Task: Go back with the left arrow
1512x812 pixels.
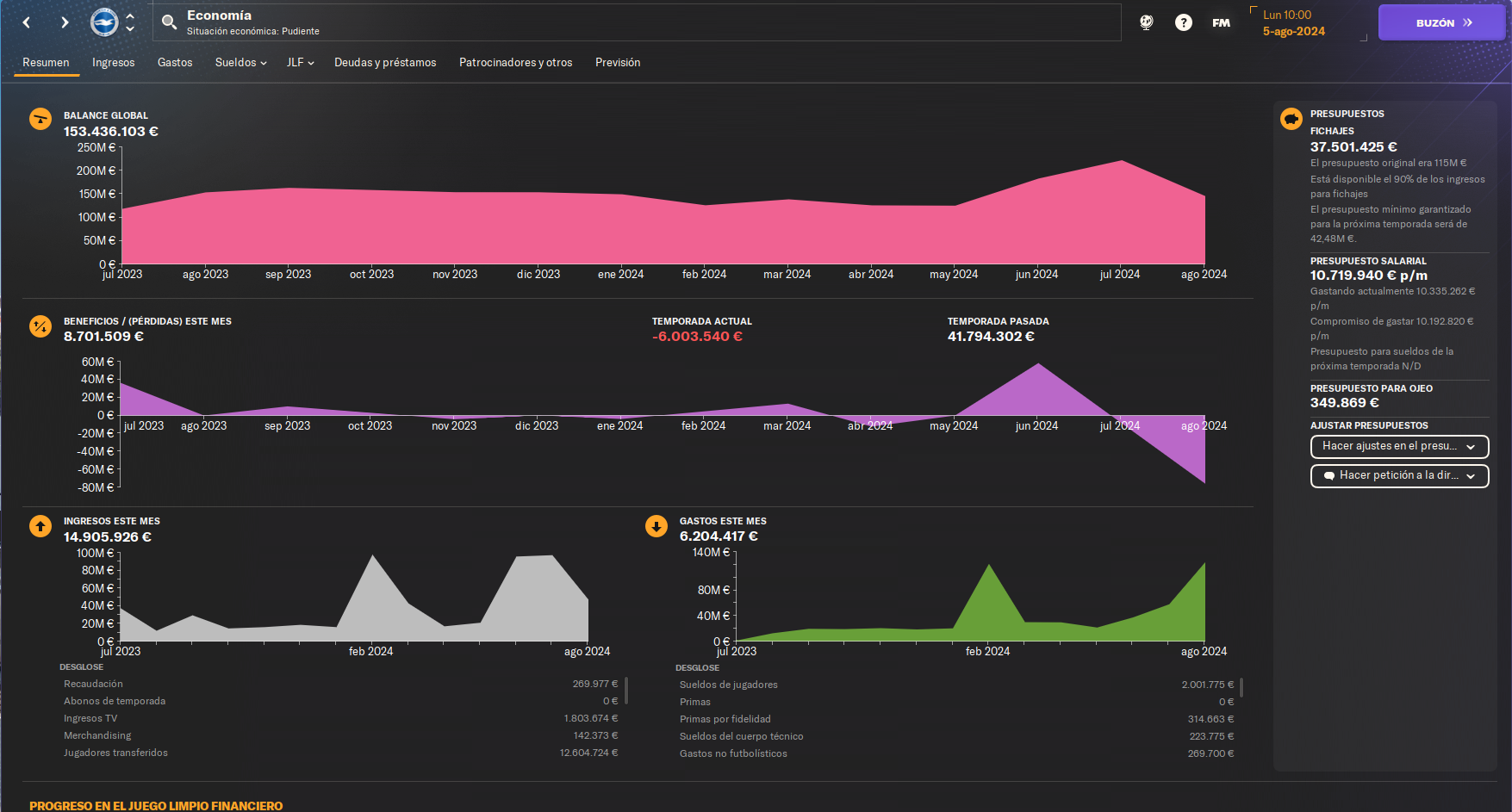Action: [27, 22]
